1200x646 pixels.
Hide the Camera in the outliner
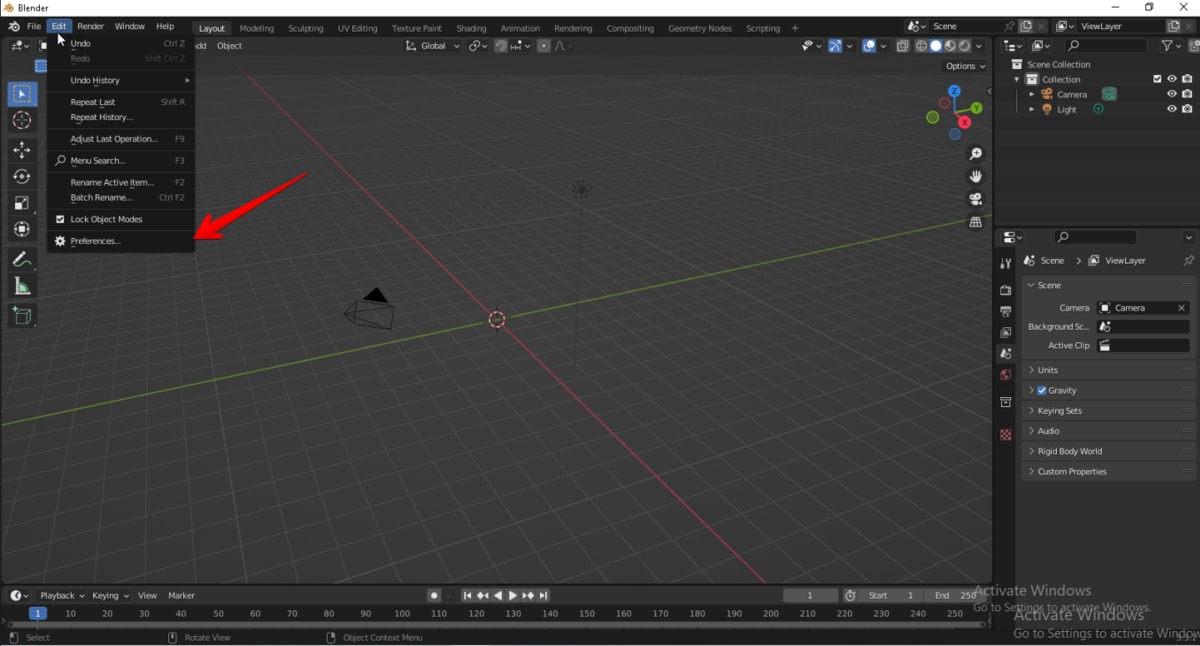pyautogui.click(x=1171, y=93)
